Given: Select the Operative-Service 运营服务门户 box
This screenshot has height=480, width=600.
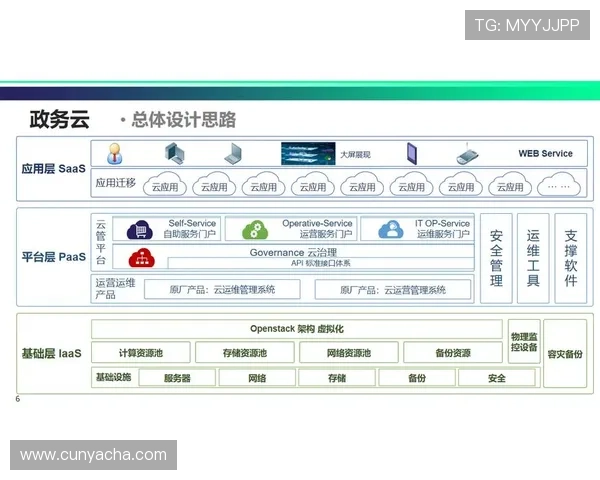Looking at the screenshot, I should click(291, 229).
